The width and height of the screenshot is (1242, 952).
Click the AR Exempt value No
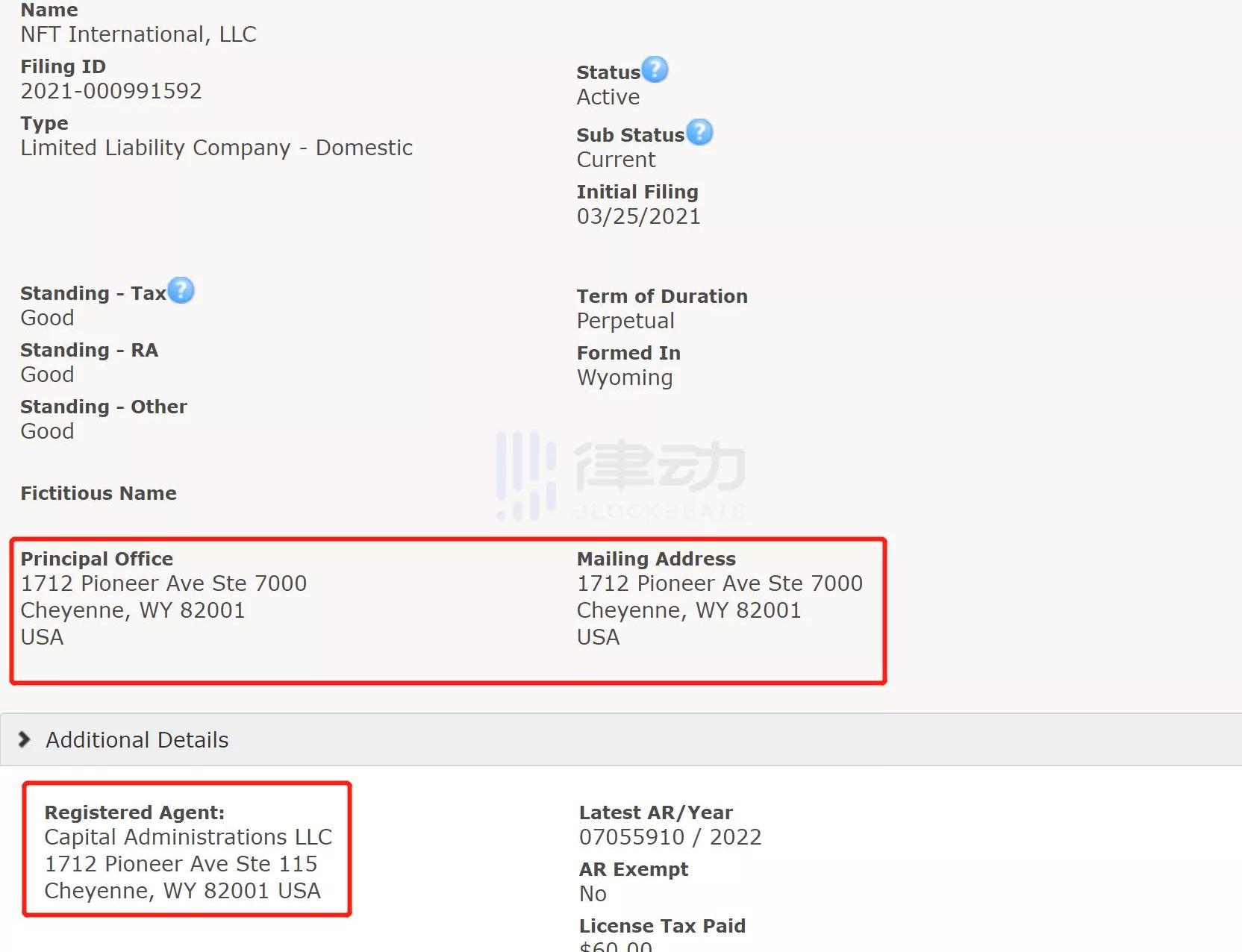coord(593,894)
